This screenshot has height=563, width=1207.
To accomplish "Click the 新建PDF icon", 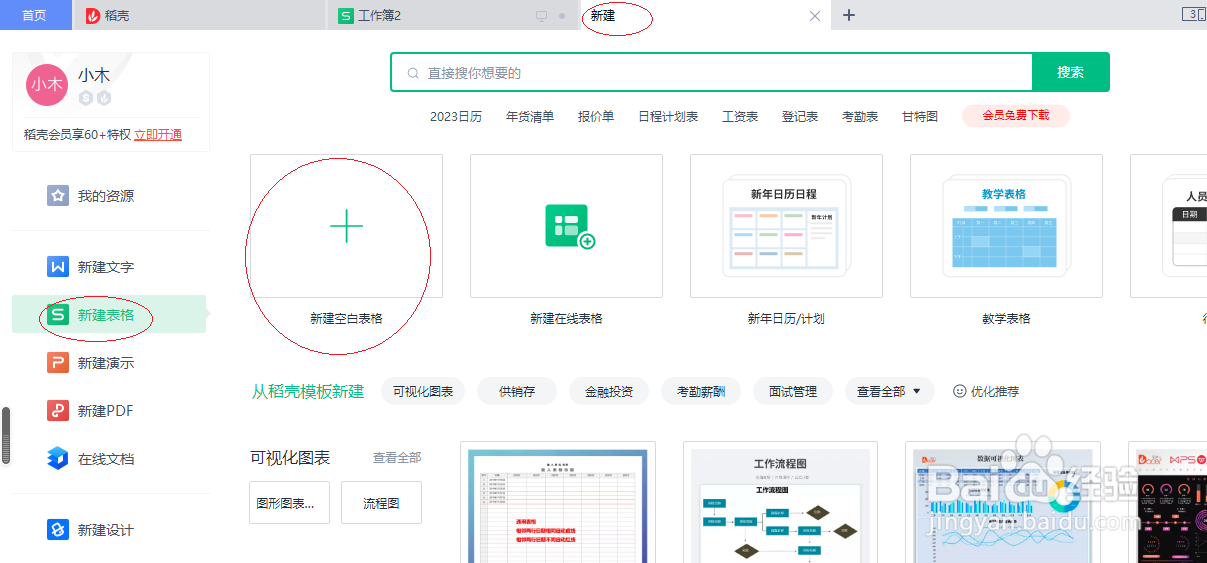I will point(58,410).
